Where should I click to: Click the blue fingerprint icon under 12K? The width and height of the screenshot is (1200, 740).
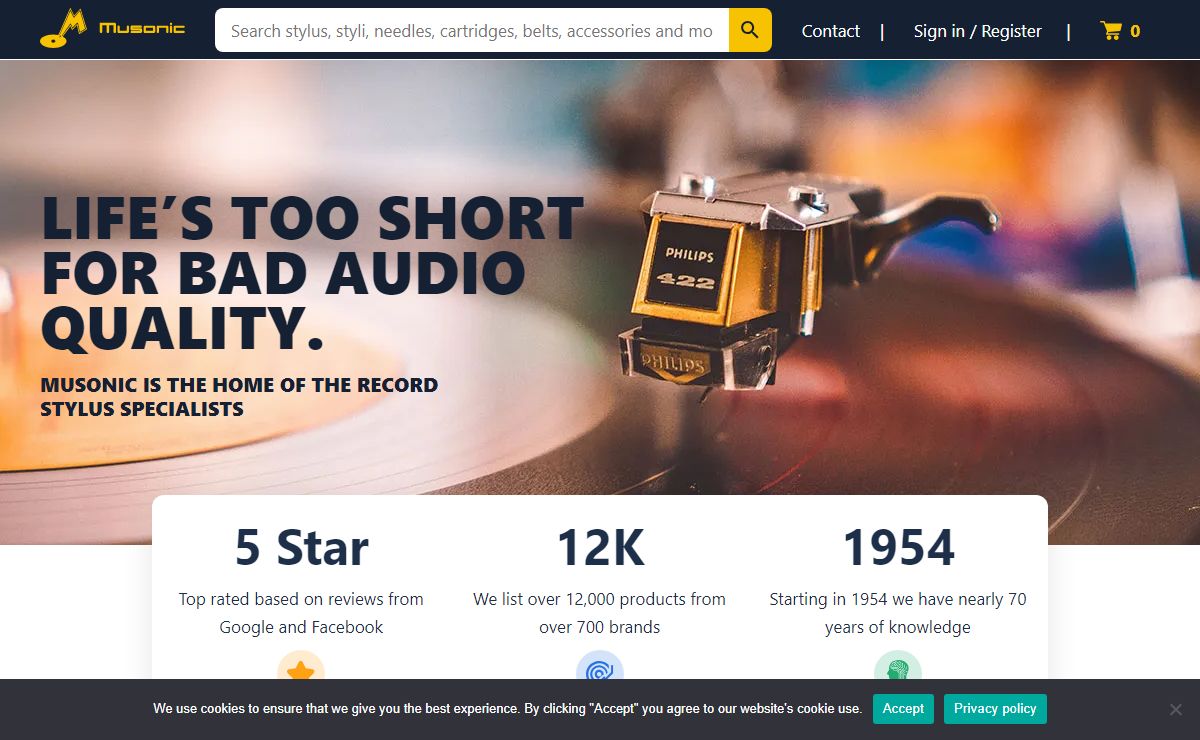tap(600, 672)
